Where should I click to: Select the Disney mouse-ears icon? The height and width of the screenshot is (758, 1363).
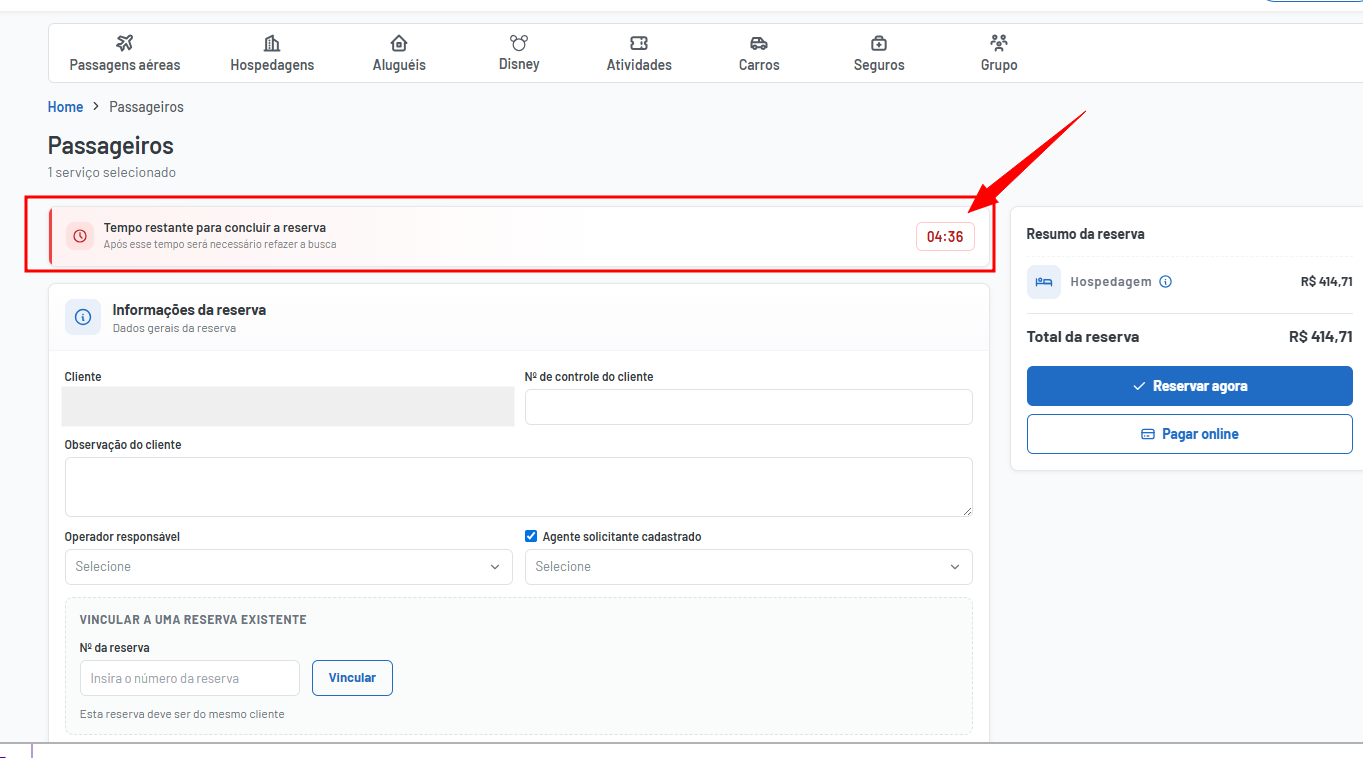(519, 43)
